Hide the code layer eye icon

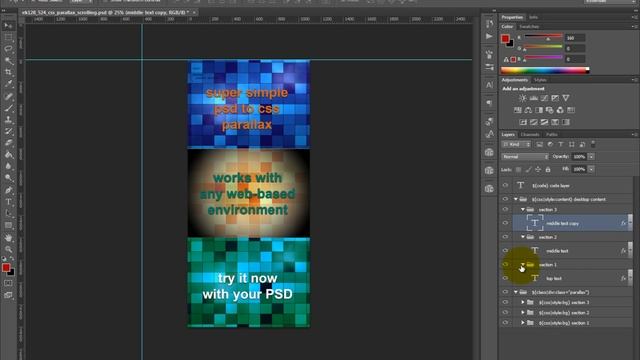tap(505, 185)
